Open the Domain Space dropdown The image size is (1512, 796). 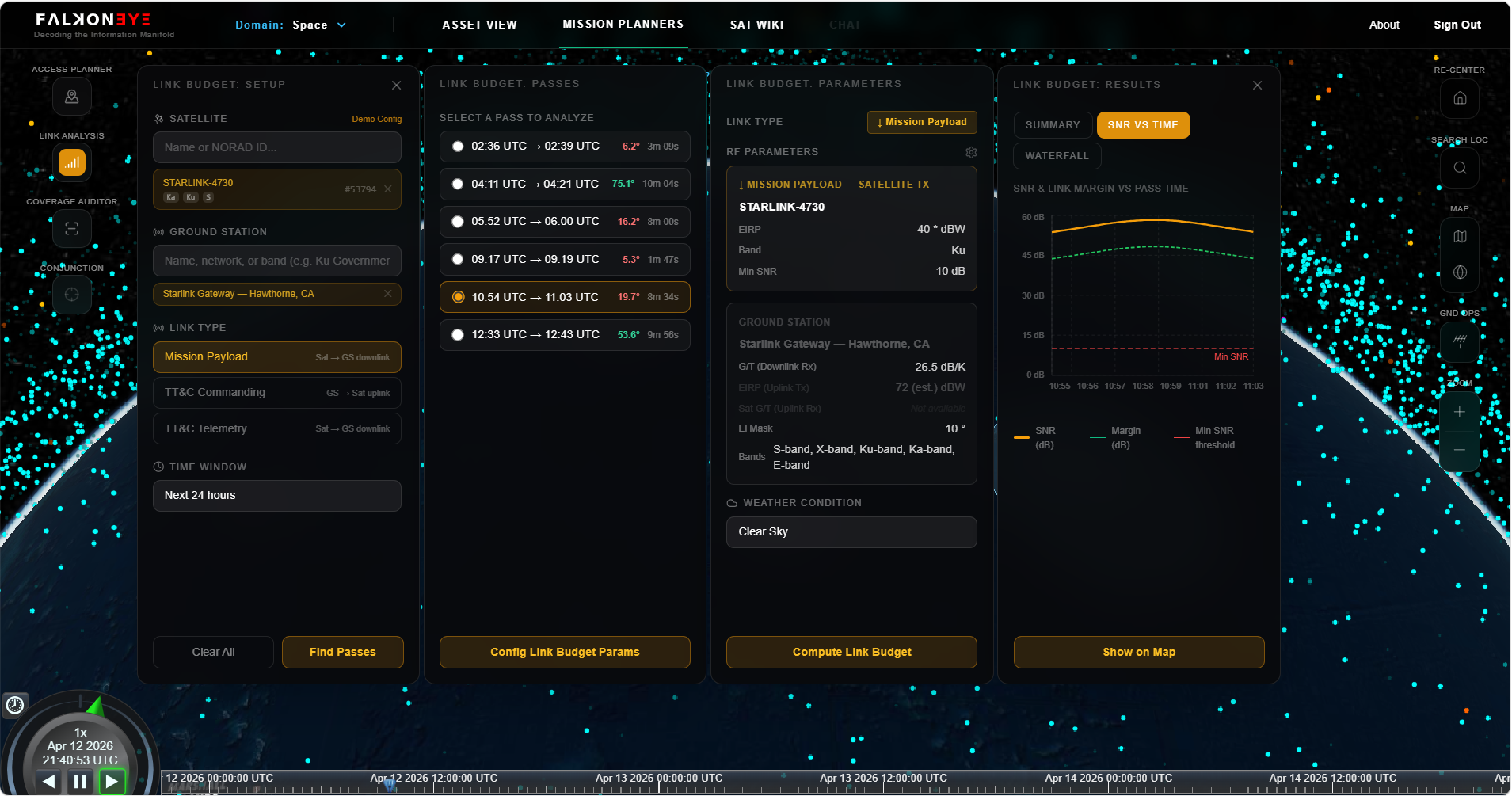(291, 25)
